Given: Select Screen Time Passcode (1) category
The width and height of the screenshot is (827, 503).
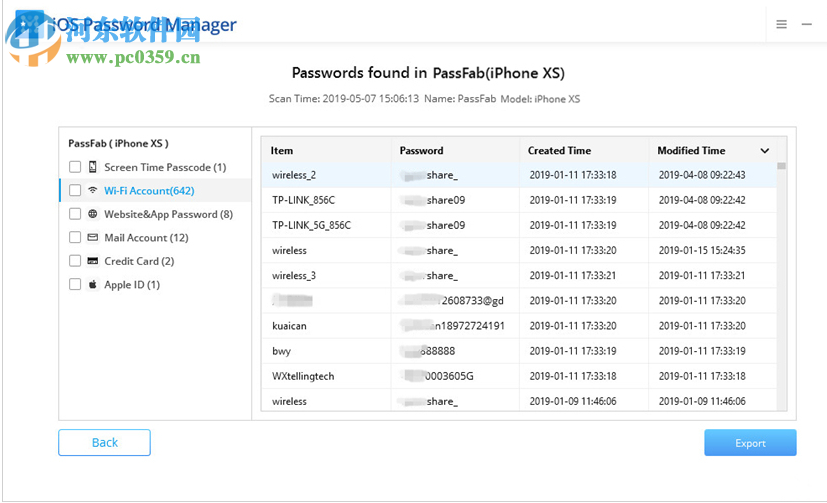Looking at the screenshot, I should coord(165,167).
